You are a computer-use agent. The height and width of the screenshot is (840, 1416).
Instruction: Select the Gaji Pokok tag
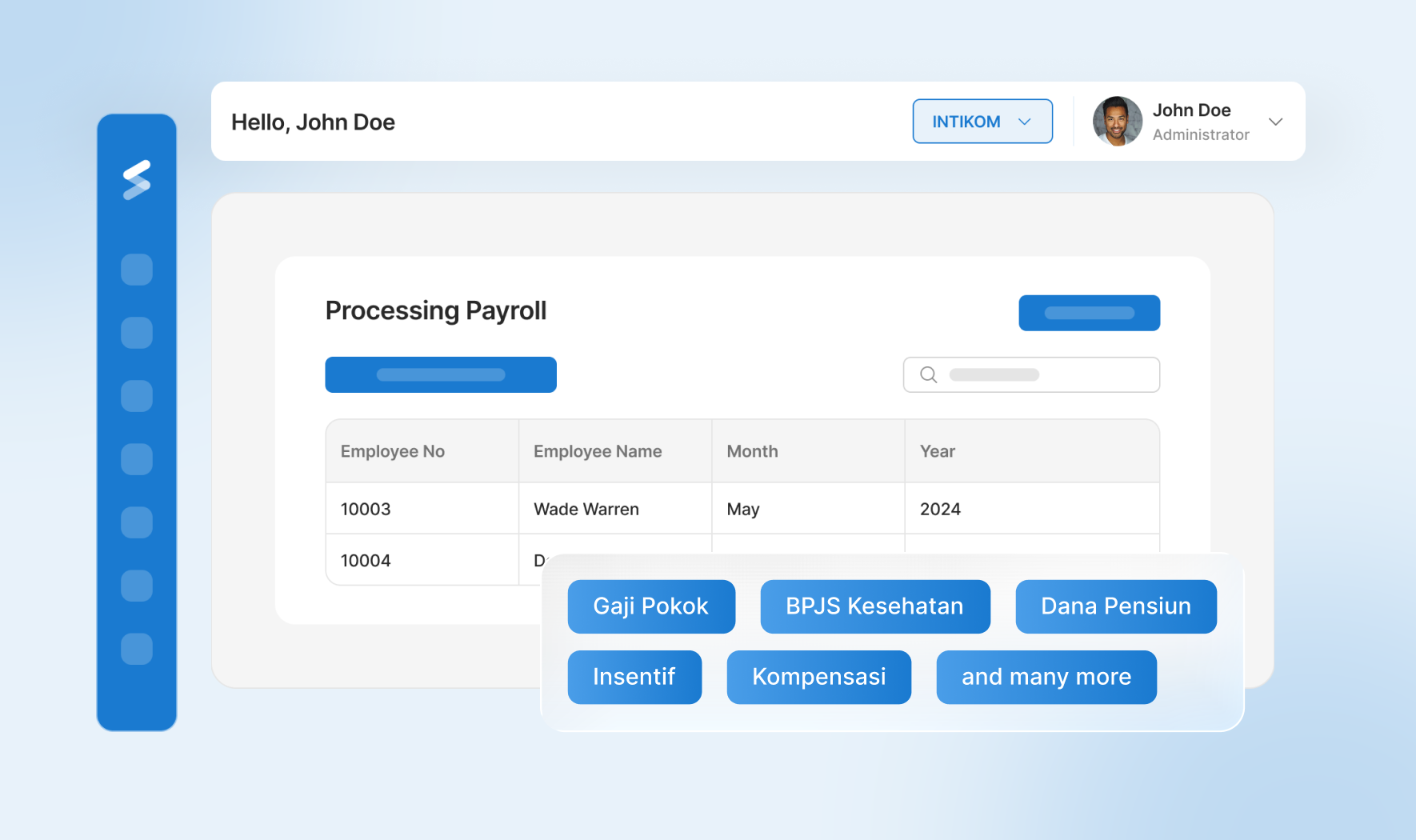pyautogui.click(x=650, y=606)
